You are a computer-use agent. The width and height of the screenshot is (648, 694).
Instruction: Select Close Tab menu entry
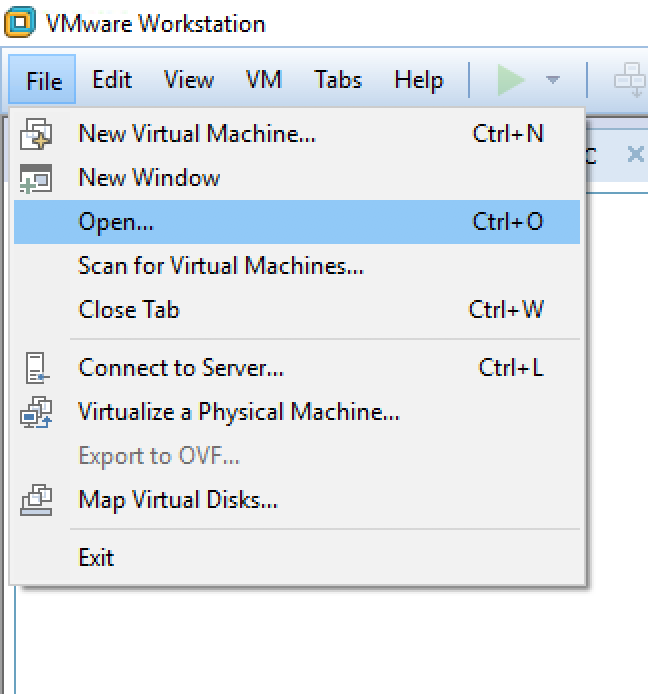129,310
